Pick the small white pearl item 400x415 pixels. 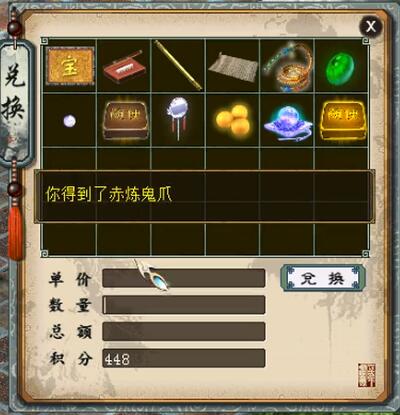click(70, 120)
